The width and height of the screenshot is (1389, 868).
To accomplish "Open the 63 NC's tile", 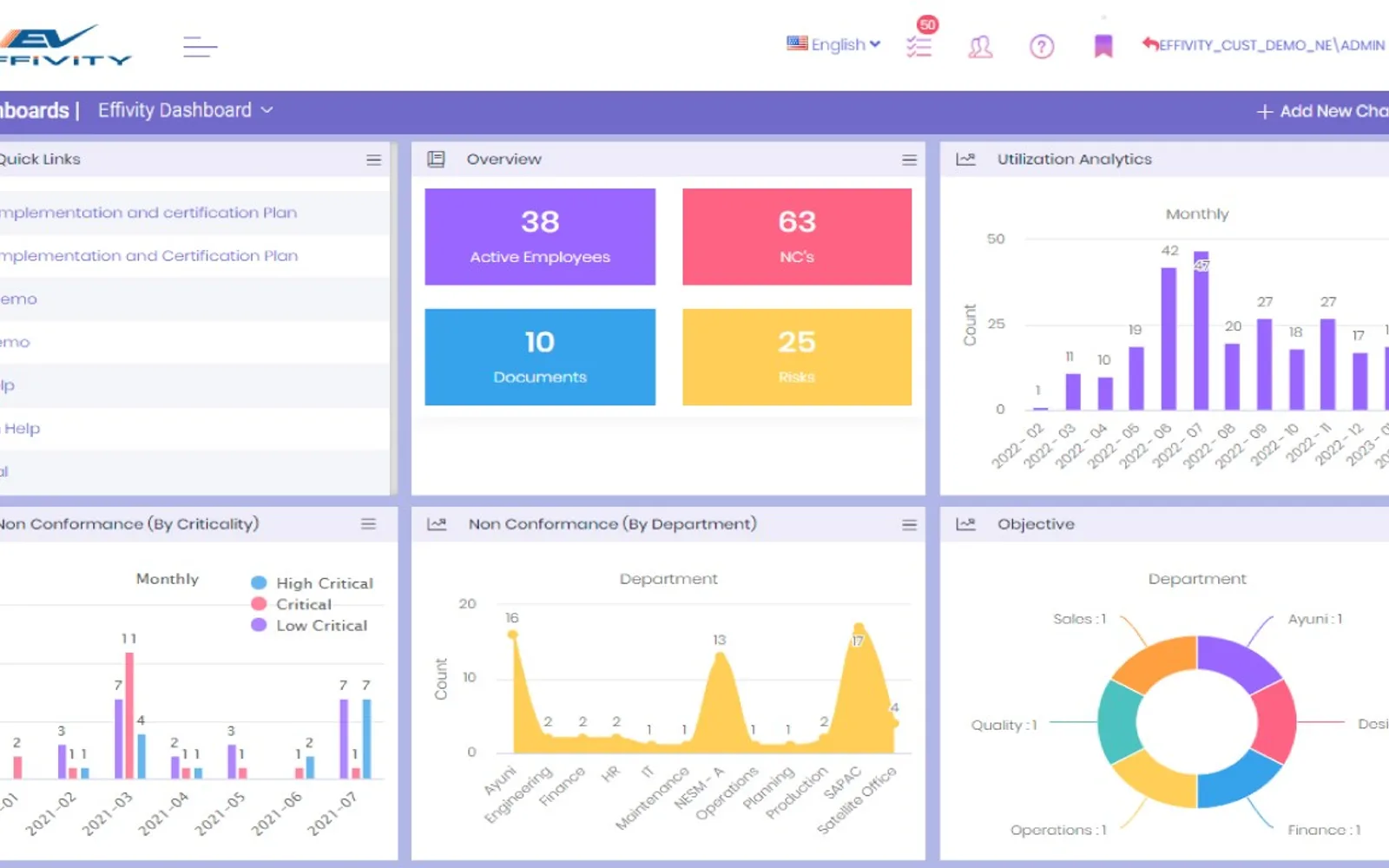I will (797, 236).
